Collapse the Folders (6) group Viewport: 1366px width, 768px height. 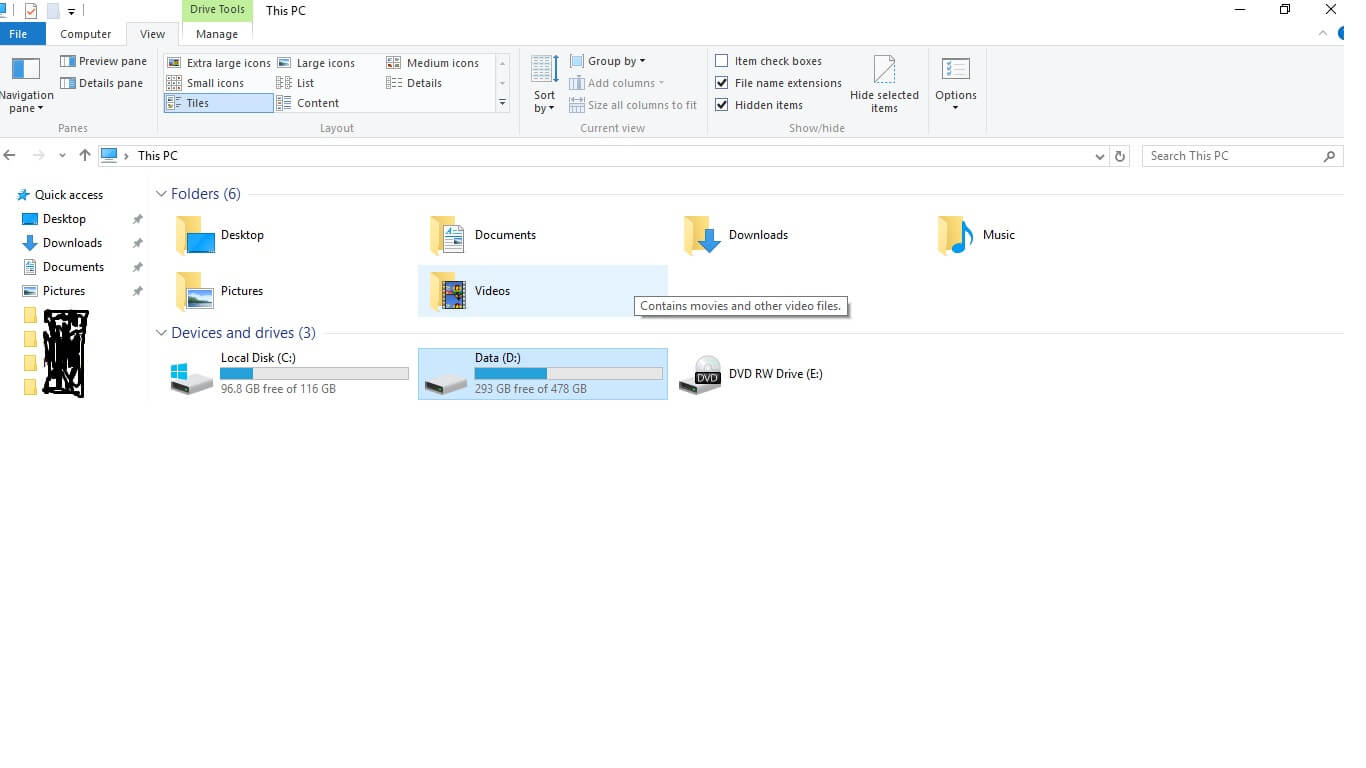click(x=161, y=194)
